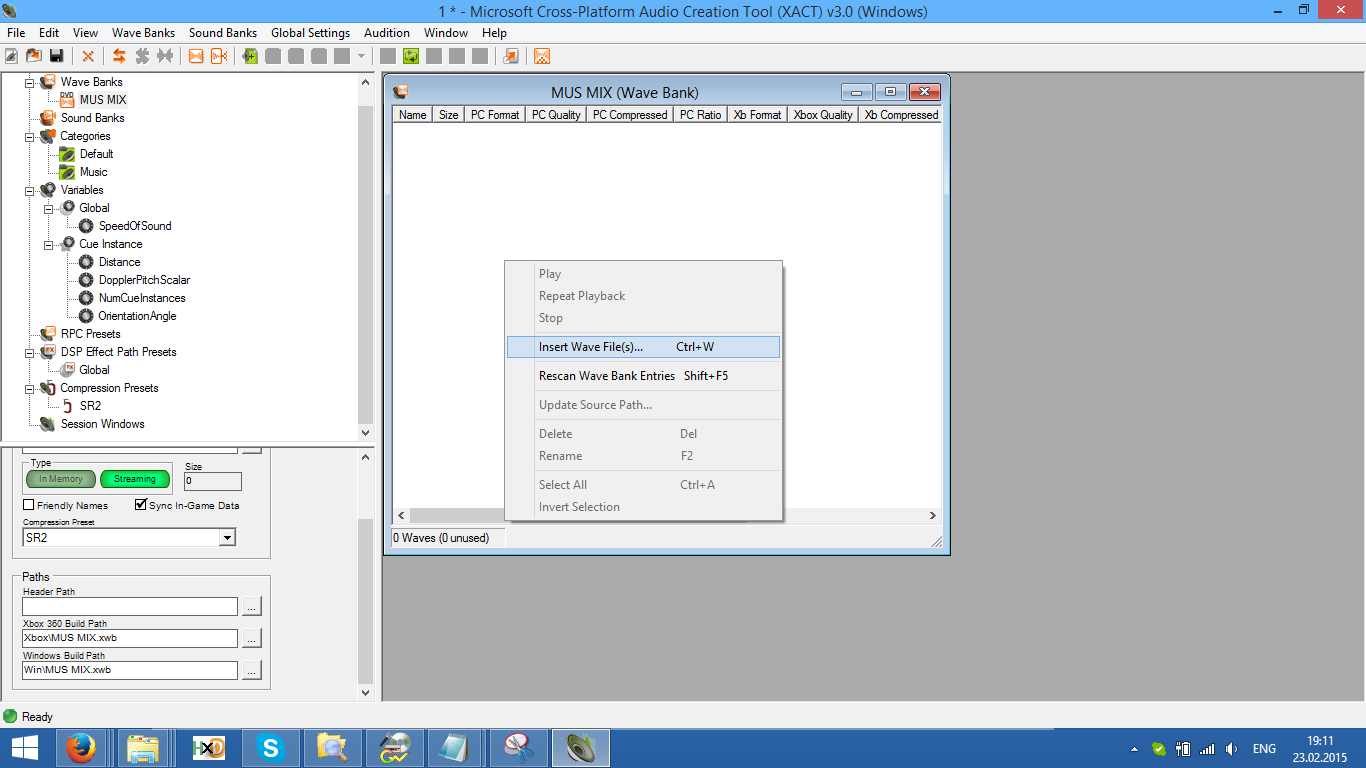This screenshot has width=1366, height=768.
Task: Select the Session Windows tree node
Action: (x=102, y=424)
